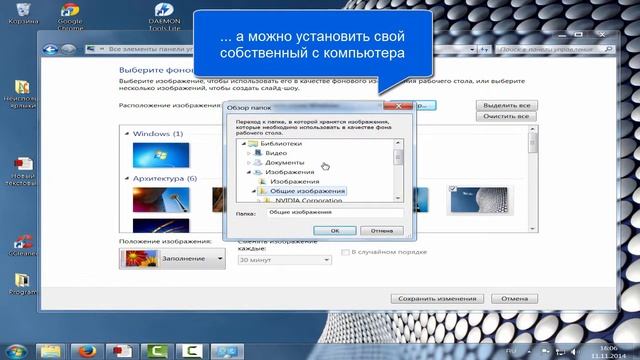Viewport: 640px width, 360px height.
Task: Select Библиотеки in the folder tree
Action: coord(281,144)
